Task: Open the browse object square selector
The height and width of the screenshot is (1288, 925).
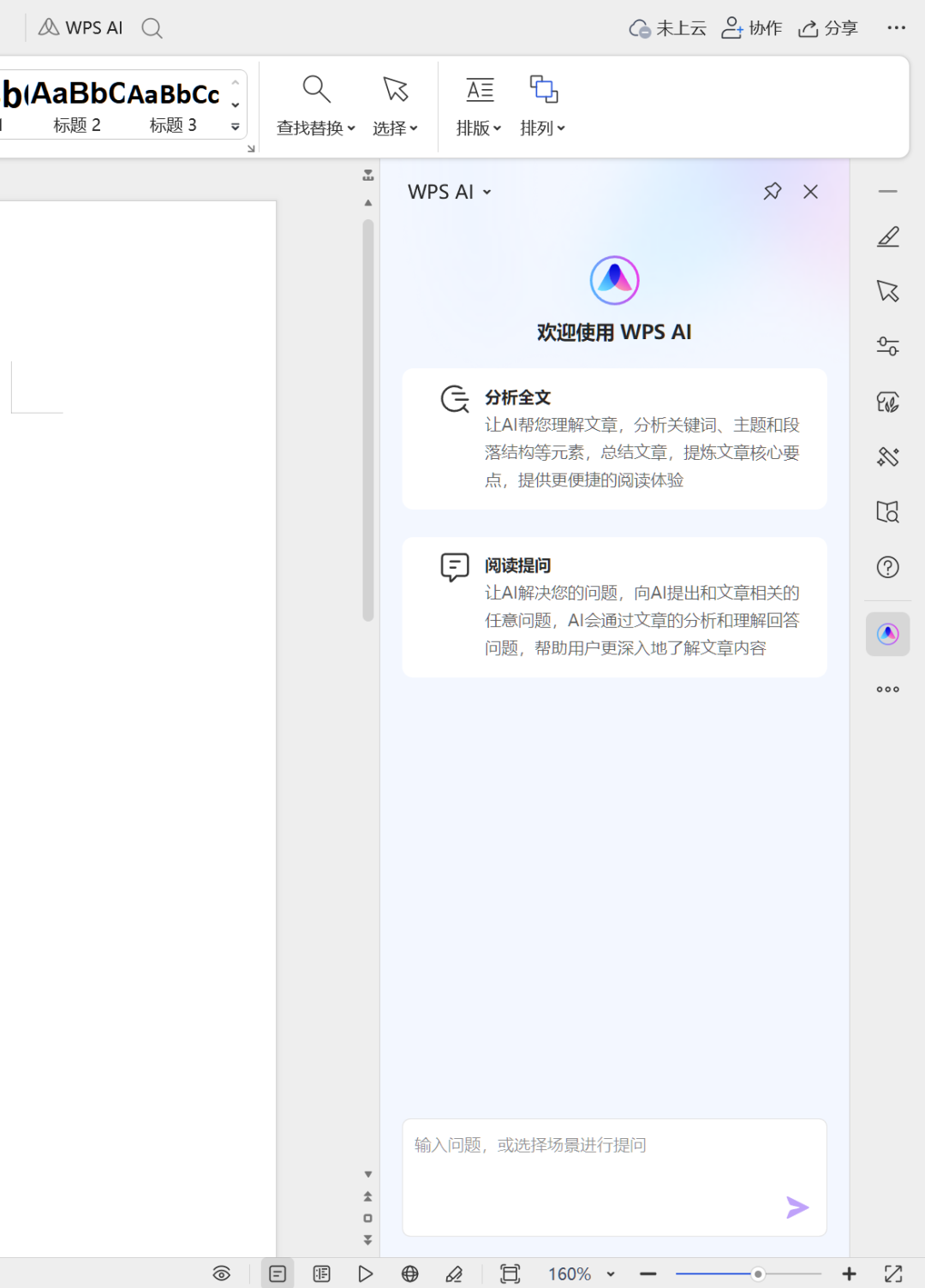Action: [x=368, y=1218]
